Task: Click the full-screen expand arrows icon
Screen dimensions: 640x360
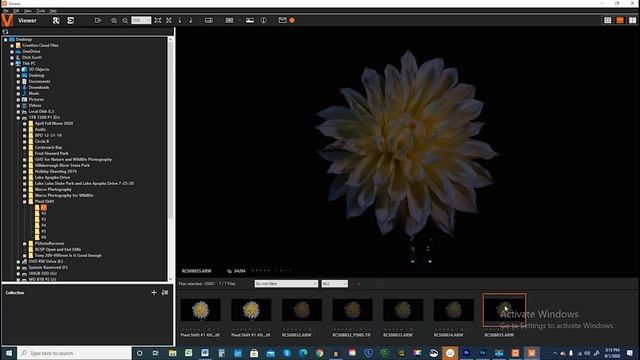Action: 169,20
